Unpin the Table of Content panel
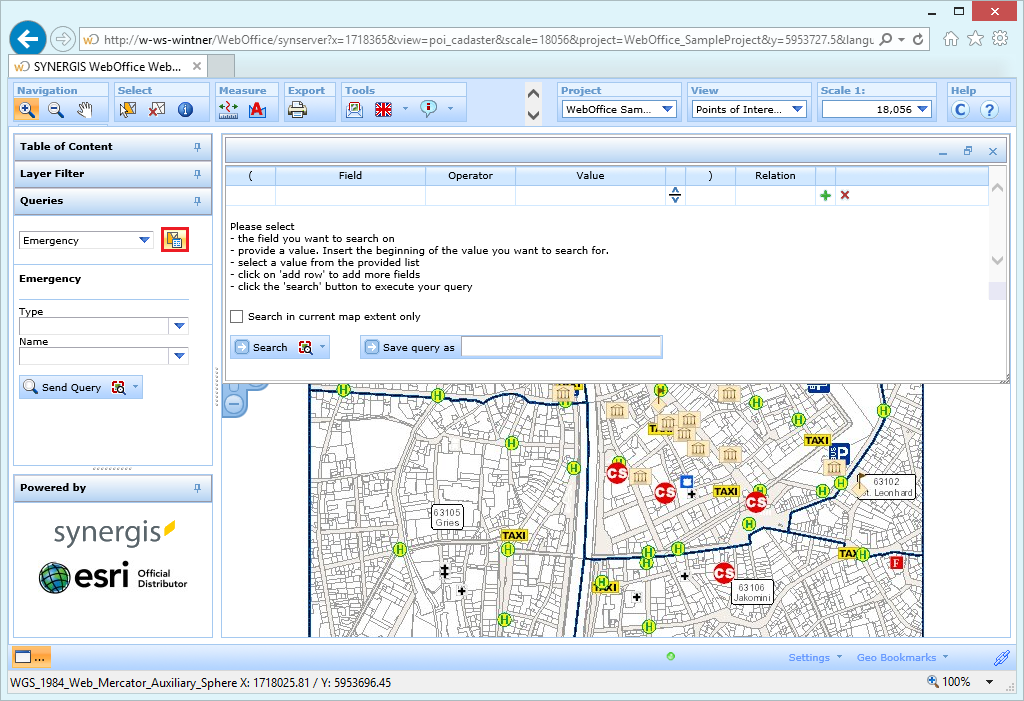The width and height of the screenshot is (1024, 701). pyautogui.click(x=199, y=147)
